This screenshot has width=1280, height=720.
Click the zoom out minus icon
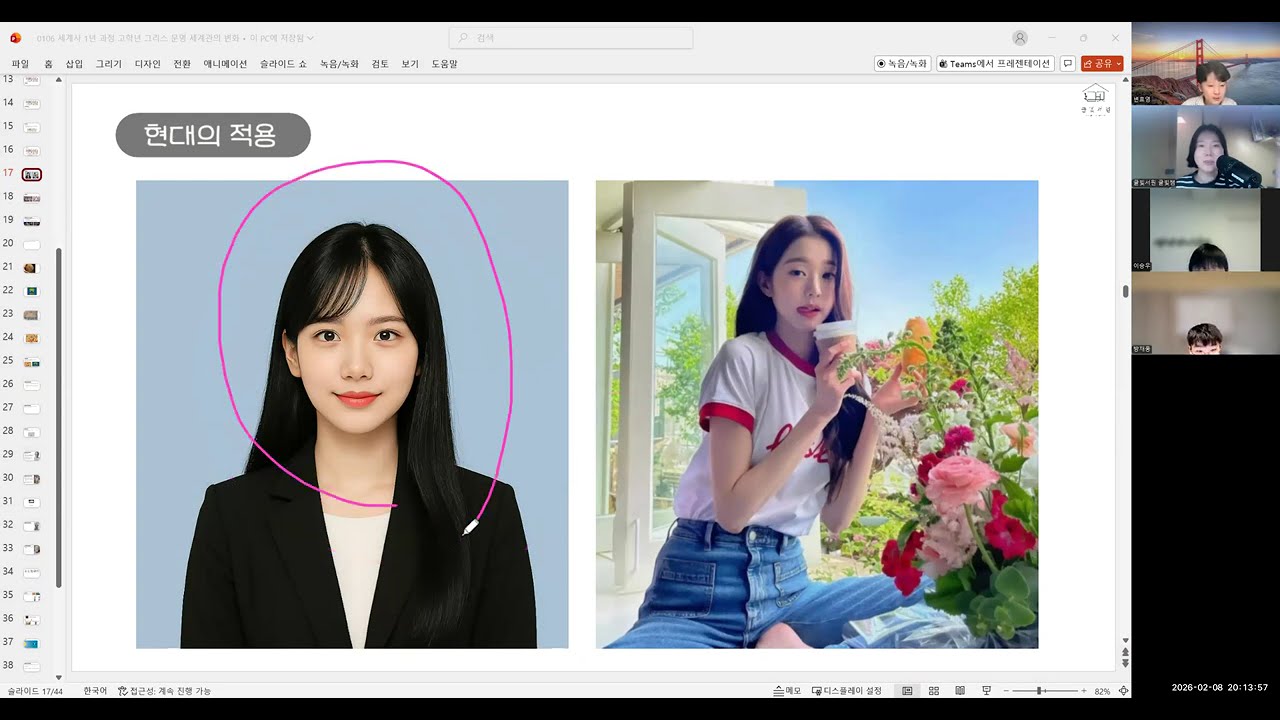click(1007, 691)
